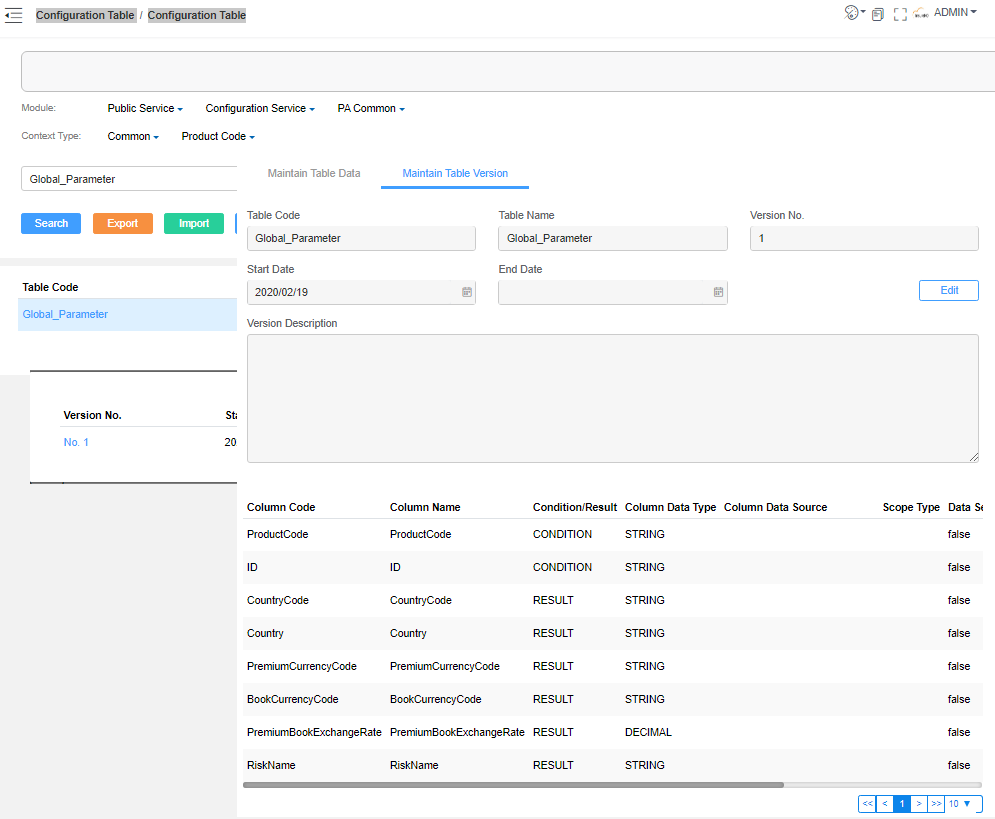Toggle fullscreen mode icon

(900, 14)
